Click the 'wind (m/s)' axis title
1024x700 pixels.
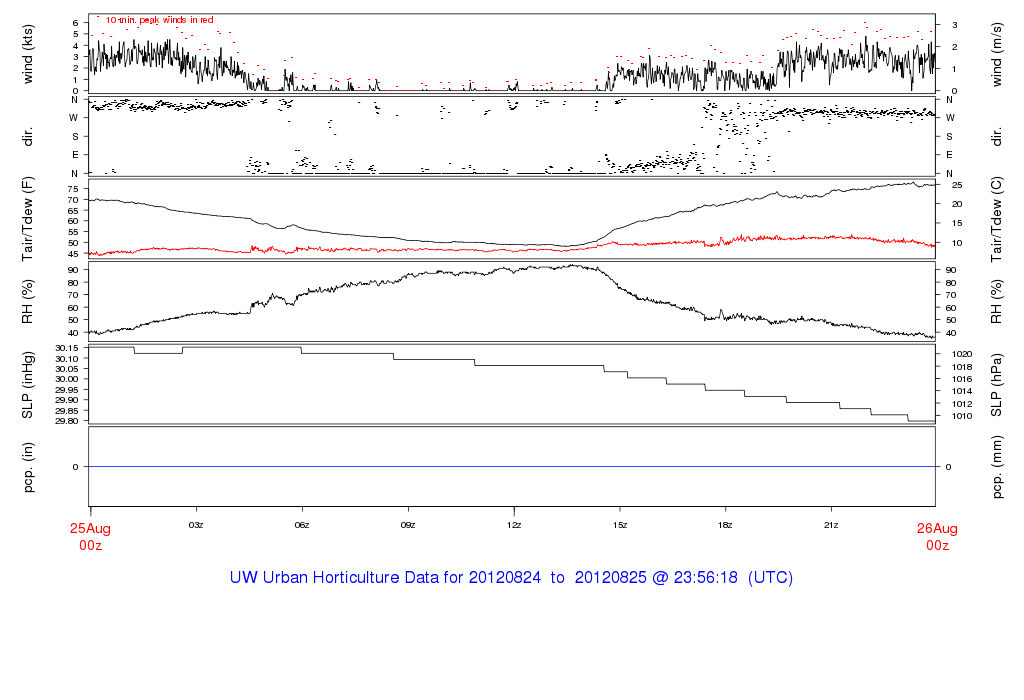[997, 54]
